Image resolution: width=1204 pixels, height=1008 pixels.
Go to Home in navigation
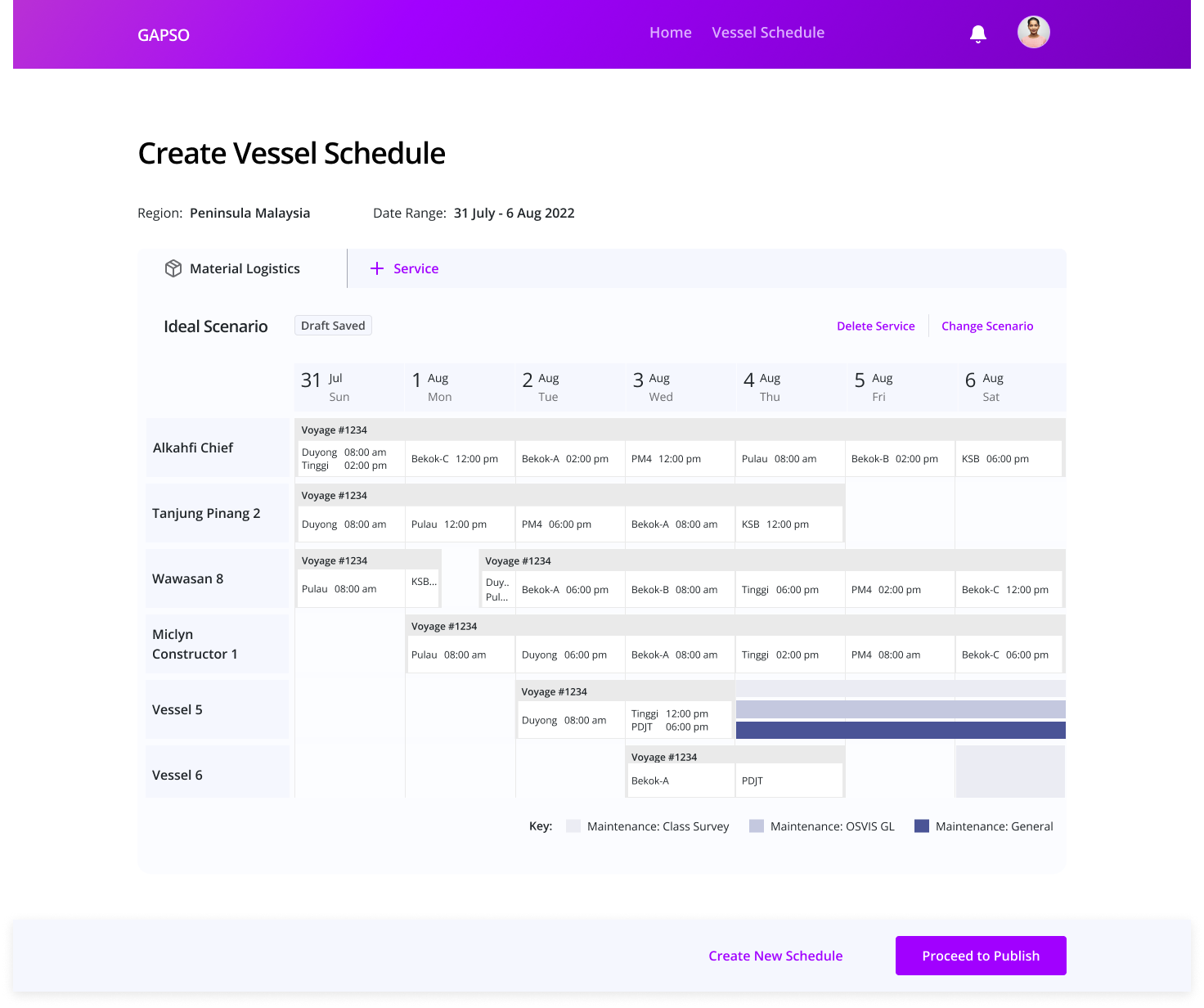click(x=670, y=33)
